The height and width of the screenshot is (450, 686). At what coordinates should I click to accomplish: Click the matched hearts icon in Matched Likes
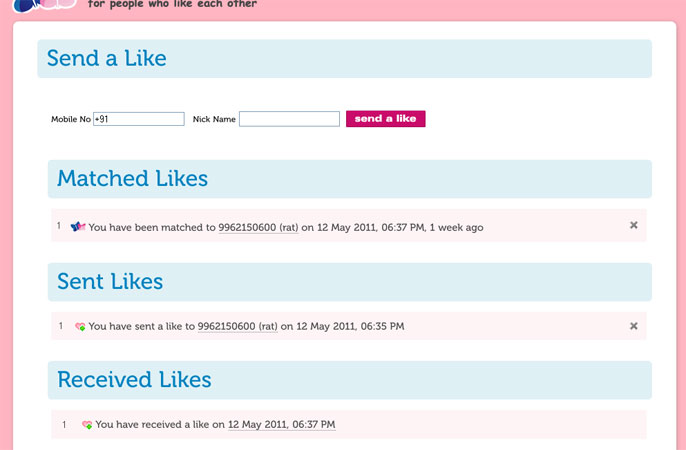tap(78, 227)
